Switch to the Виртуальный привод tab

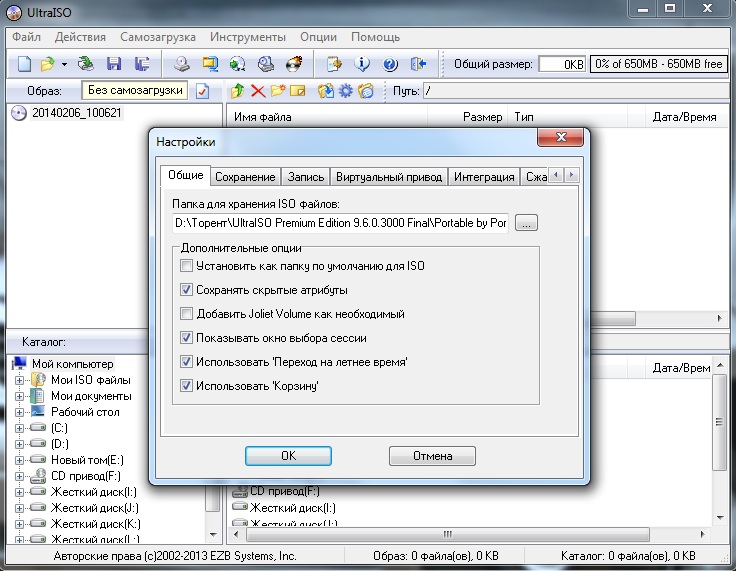click(x=389, y=177)
